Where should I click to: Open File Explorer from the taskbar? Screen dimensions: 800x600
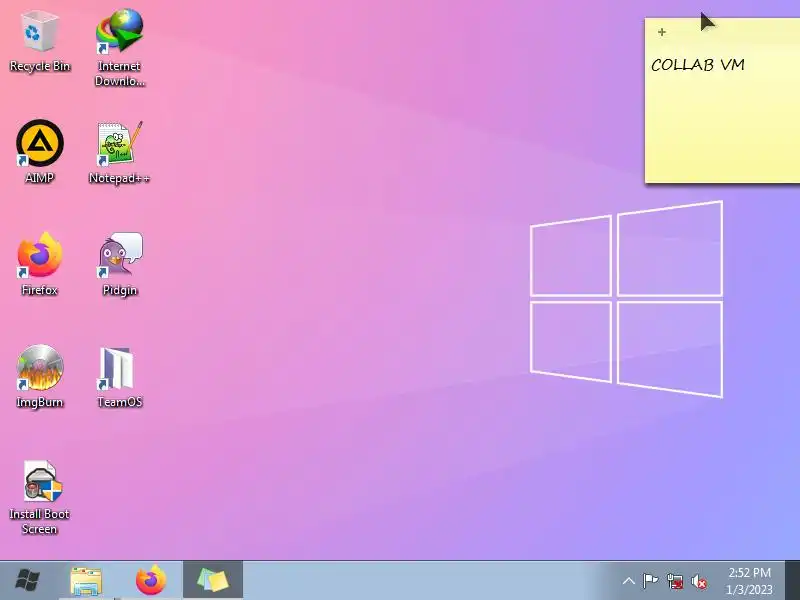click(86, 581)
